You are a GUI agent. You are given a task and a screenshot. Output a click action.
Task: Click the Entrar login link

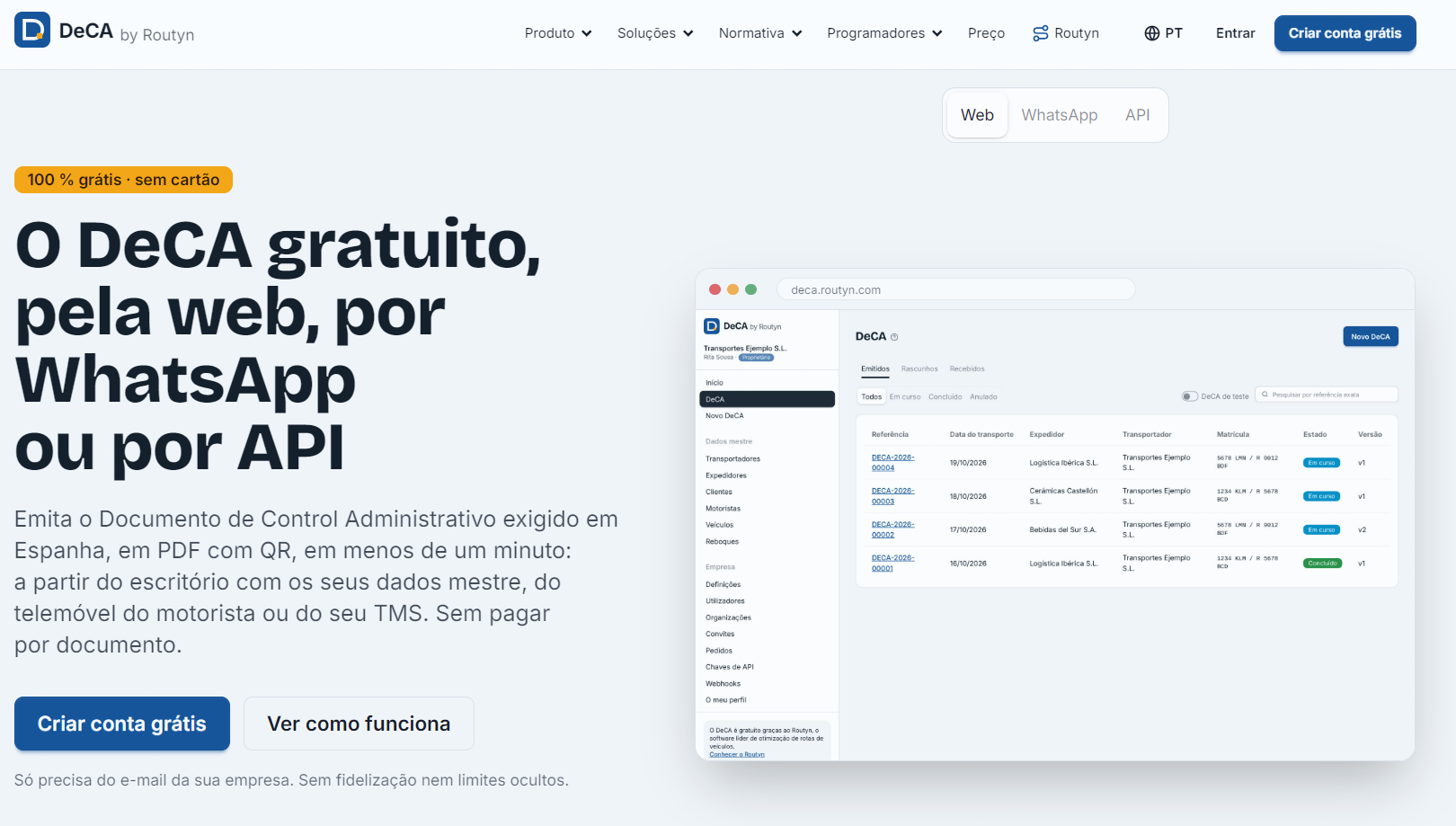[1236, 33]
